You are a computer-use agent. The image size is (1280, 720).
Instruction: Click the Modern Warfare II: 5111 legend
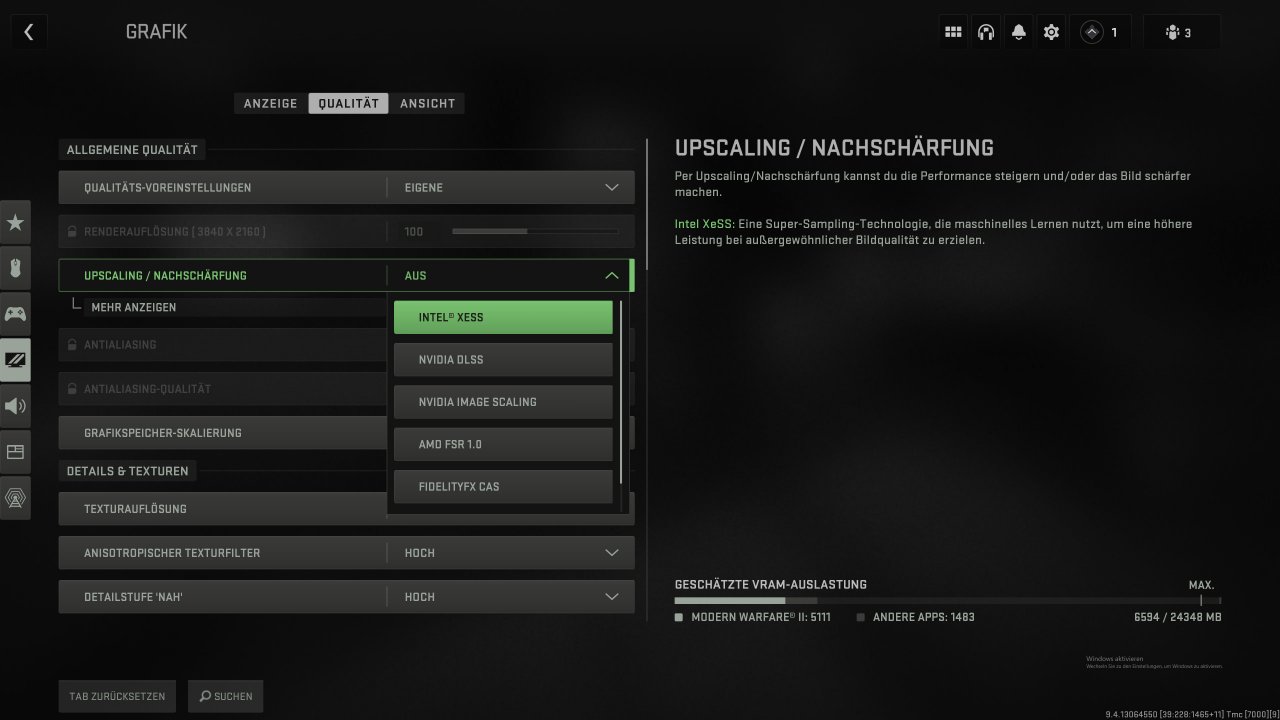(x=753, y=617)
